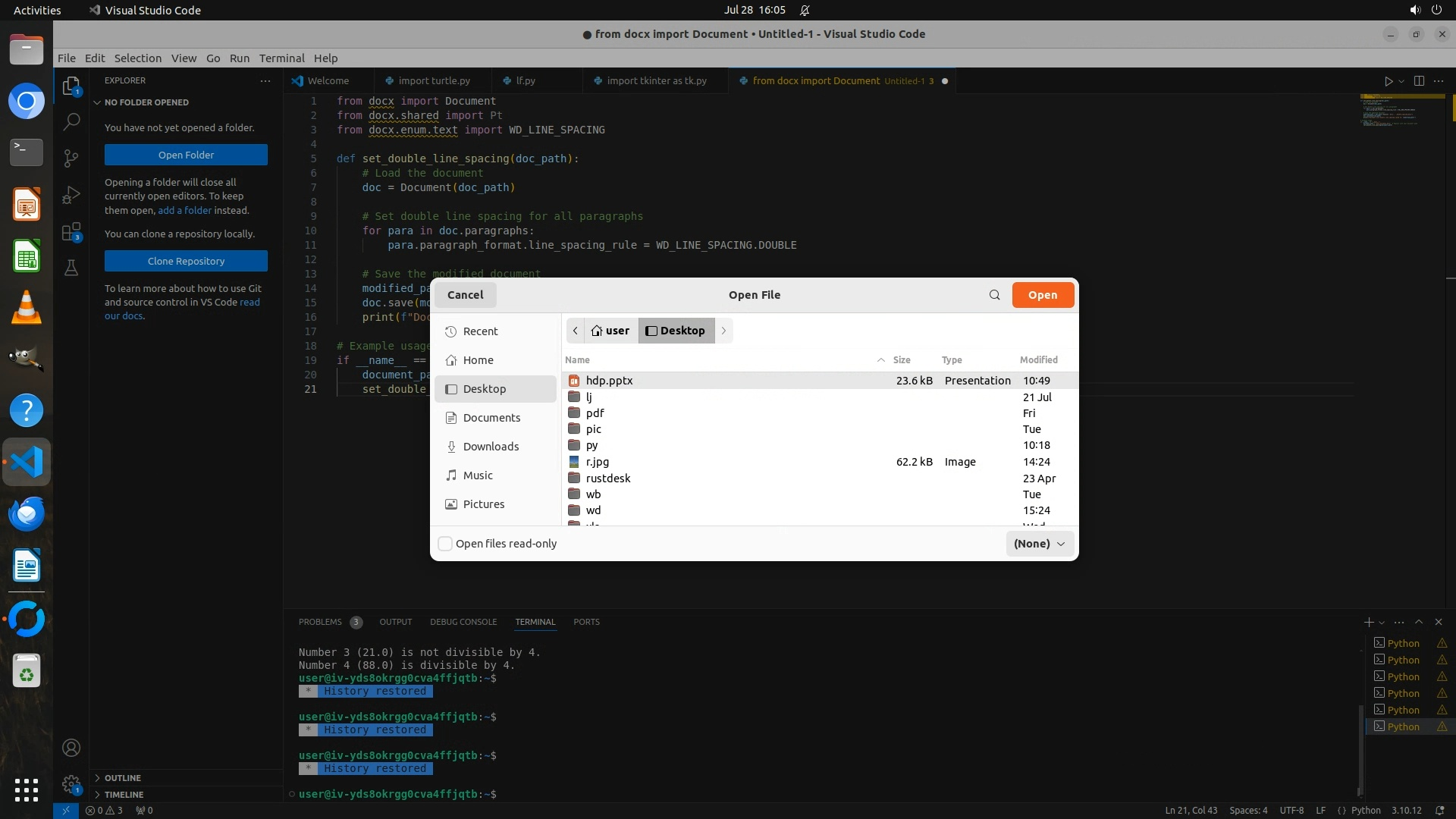The height and width of the screenshot is (819, 1456).
Task: Enable Open files read-only checkbox
Action: (446, 544)
